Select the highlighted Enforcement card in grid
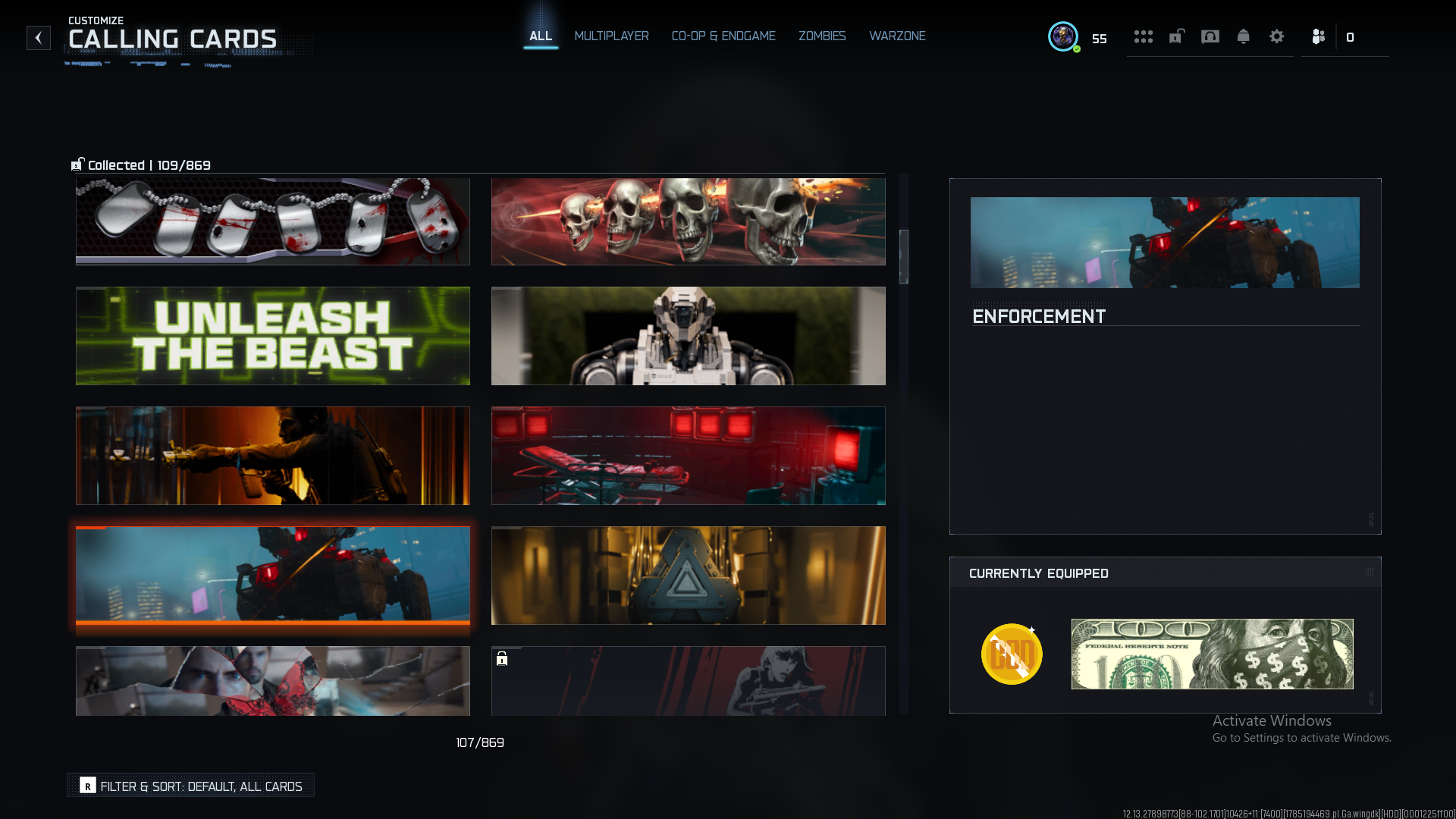1456x819 pixels. click(273, 576)
